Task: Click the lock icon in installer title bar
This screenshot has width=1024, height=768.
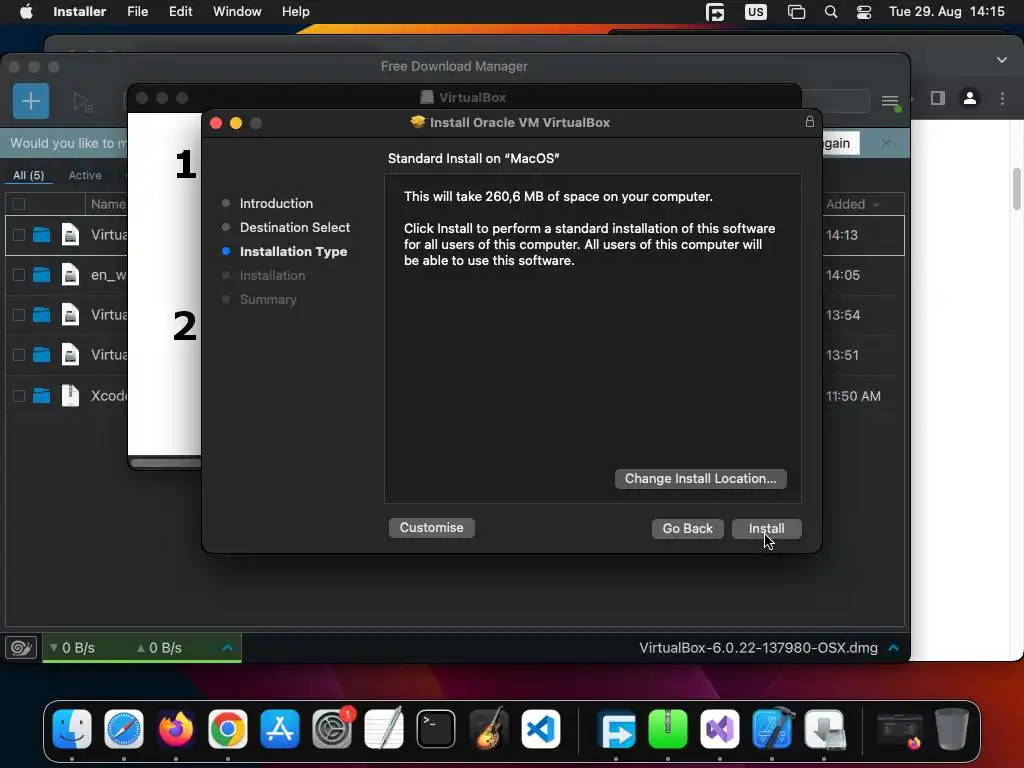Action: [x=809, y=121]
